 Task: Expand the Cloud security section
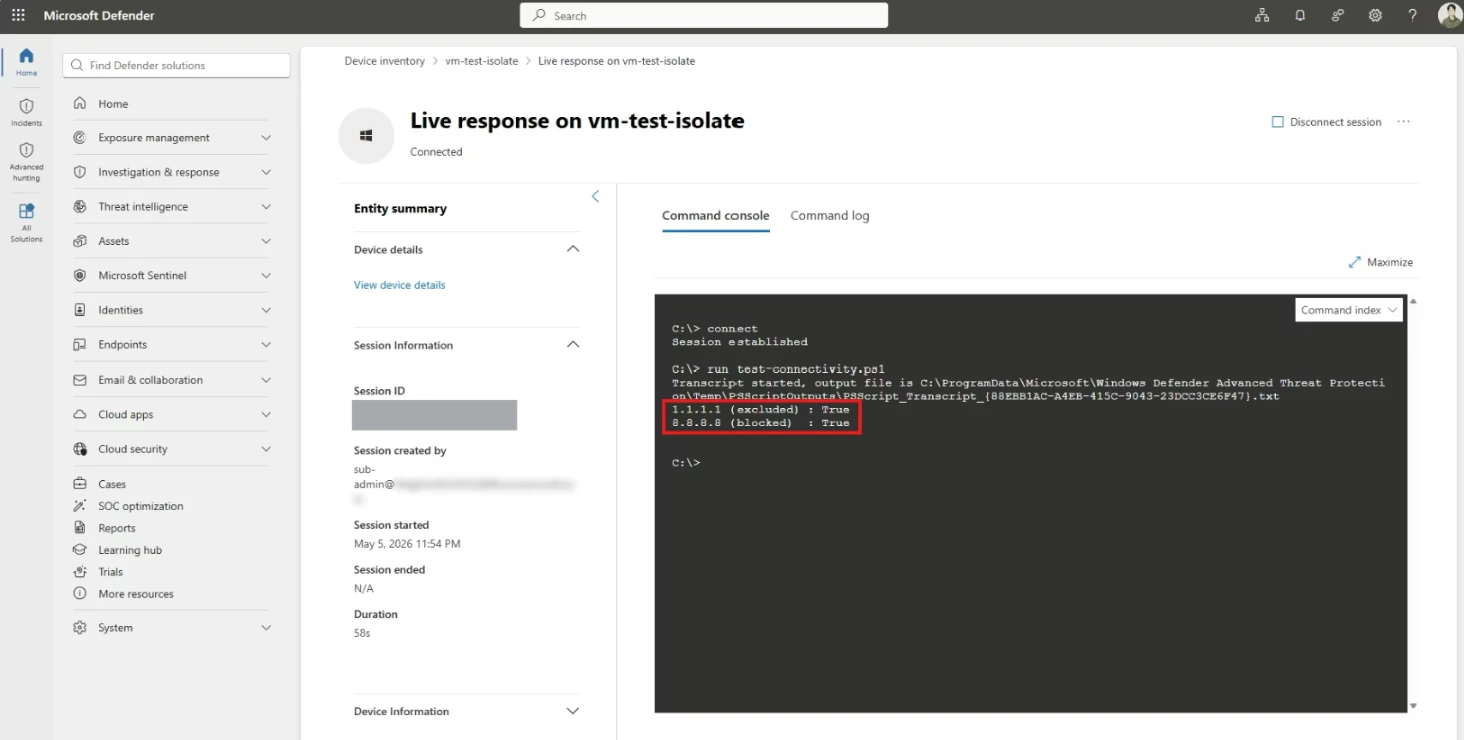click(266, 449)
